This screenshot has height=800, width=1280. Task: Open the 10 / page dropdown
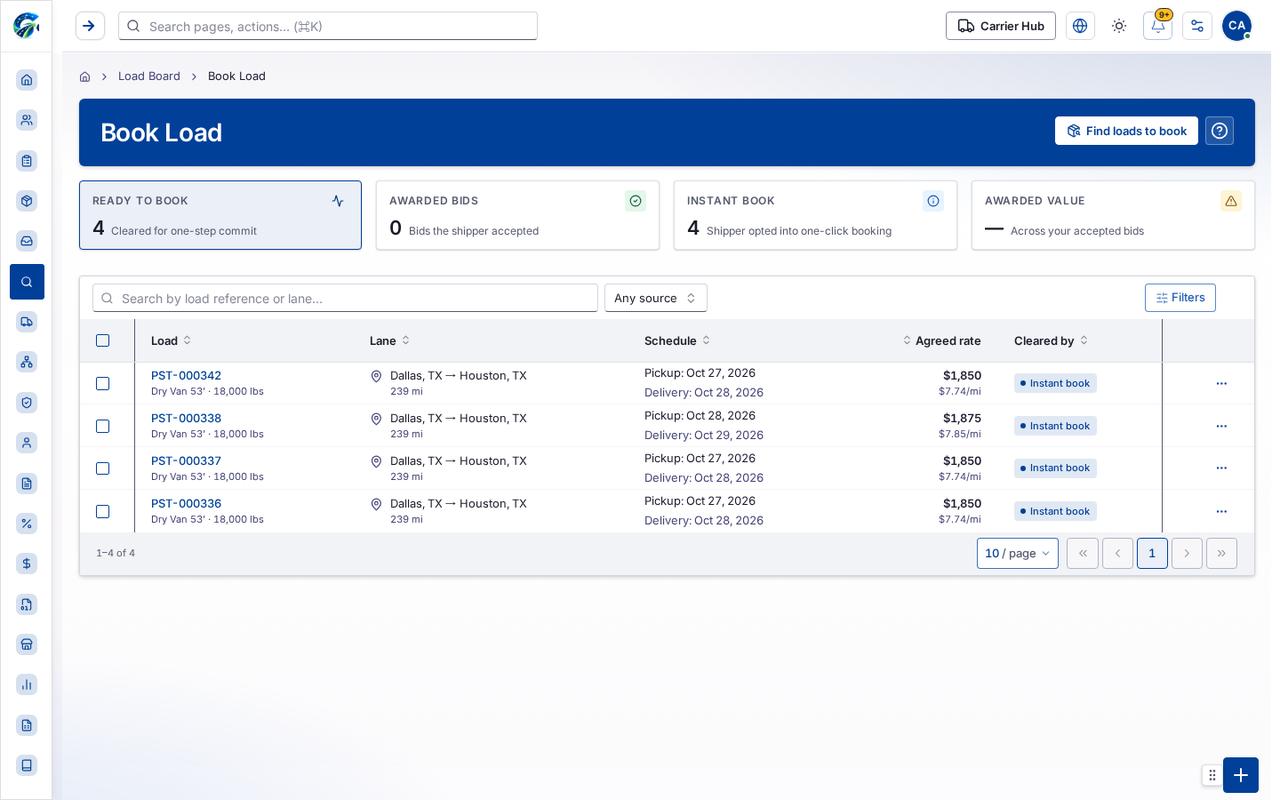(x=1017, y=554)
